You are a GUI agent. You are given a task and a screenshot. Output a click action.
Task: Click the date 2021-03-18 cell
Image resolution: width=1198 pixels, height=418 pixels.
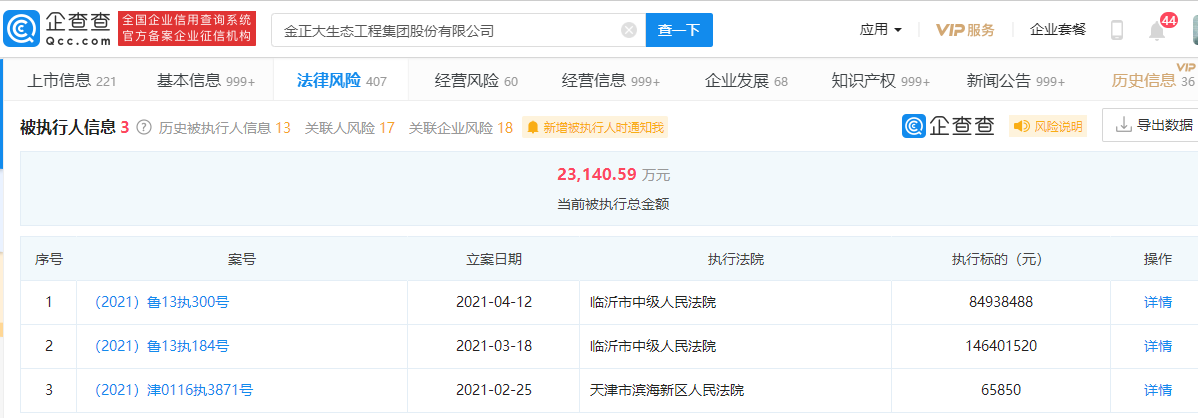[494, 346]
